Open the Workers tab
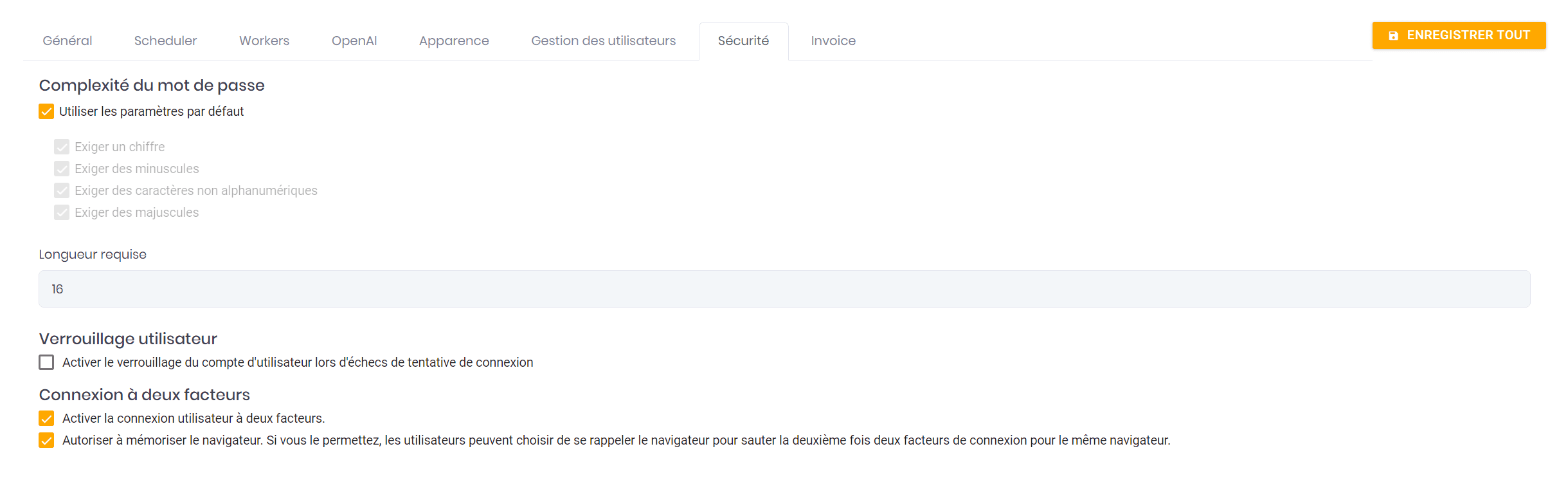The height and width of the screenshot is (489, 1568). click(x=264, y=41)
